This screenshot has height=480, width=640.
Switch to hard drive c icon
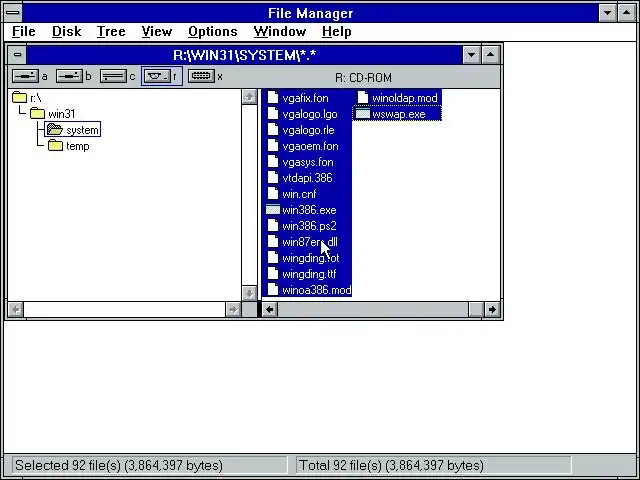(x=113, y=76)
